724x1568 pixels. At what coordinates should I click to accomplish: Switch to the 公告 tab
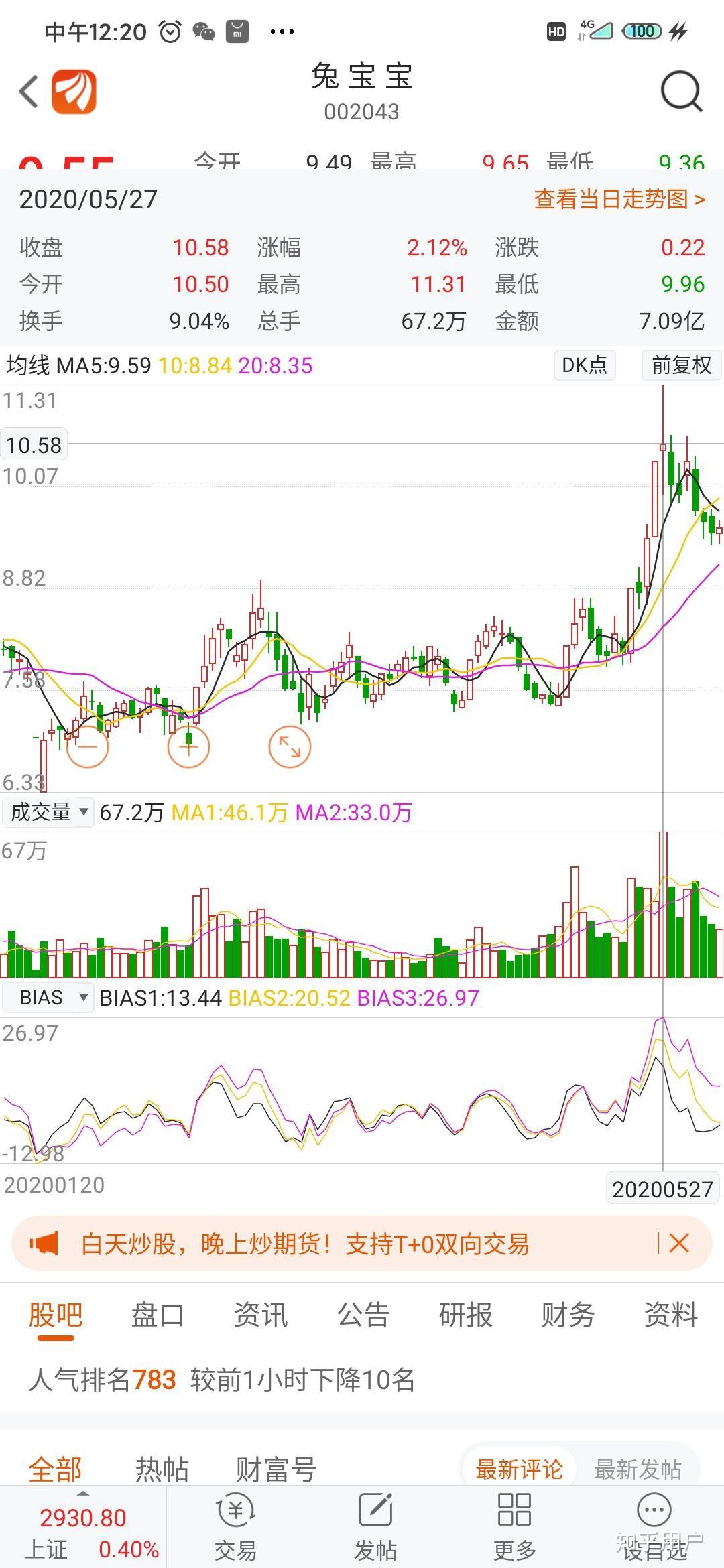click(363, 1315)
